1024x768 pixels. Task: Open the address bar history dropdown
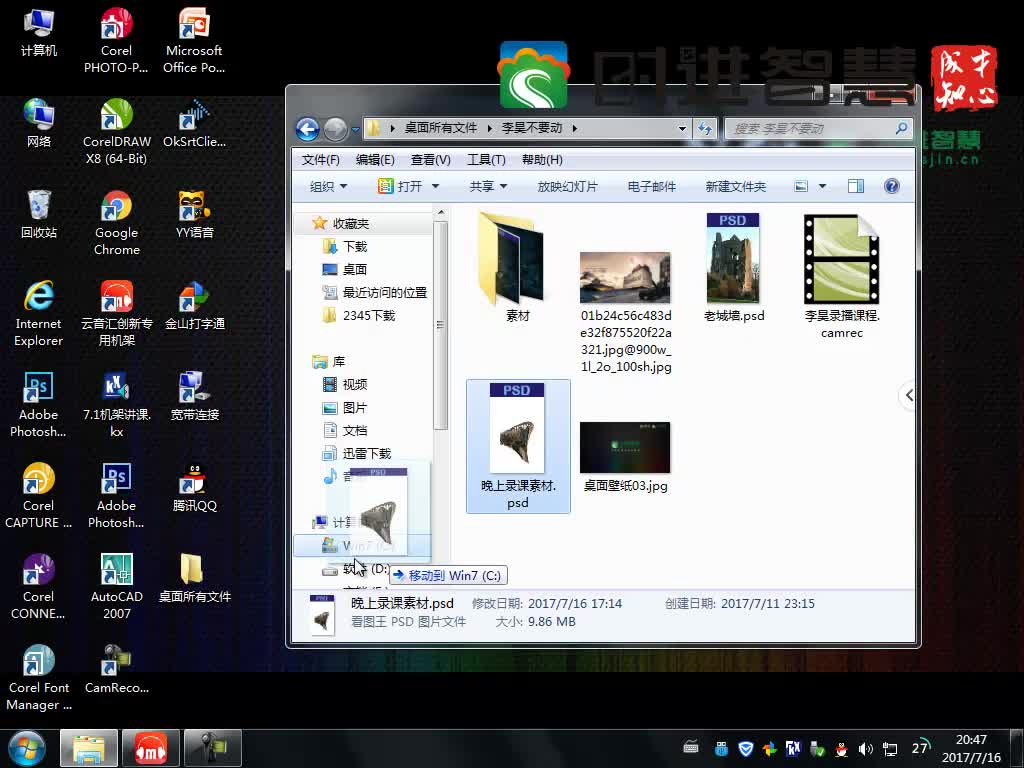[682, 128]
